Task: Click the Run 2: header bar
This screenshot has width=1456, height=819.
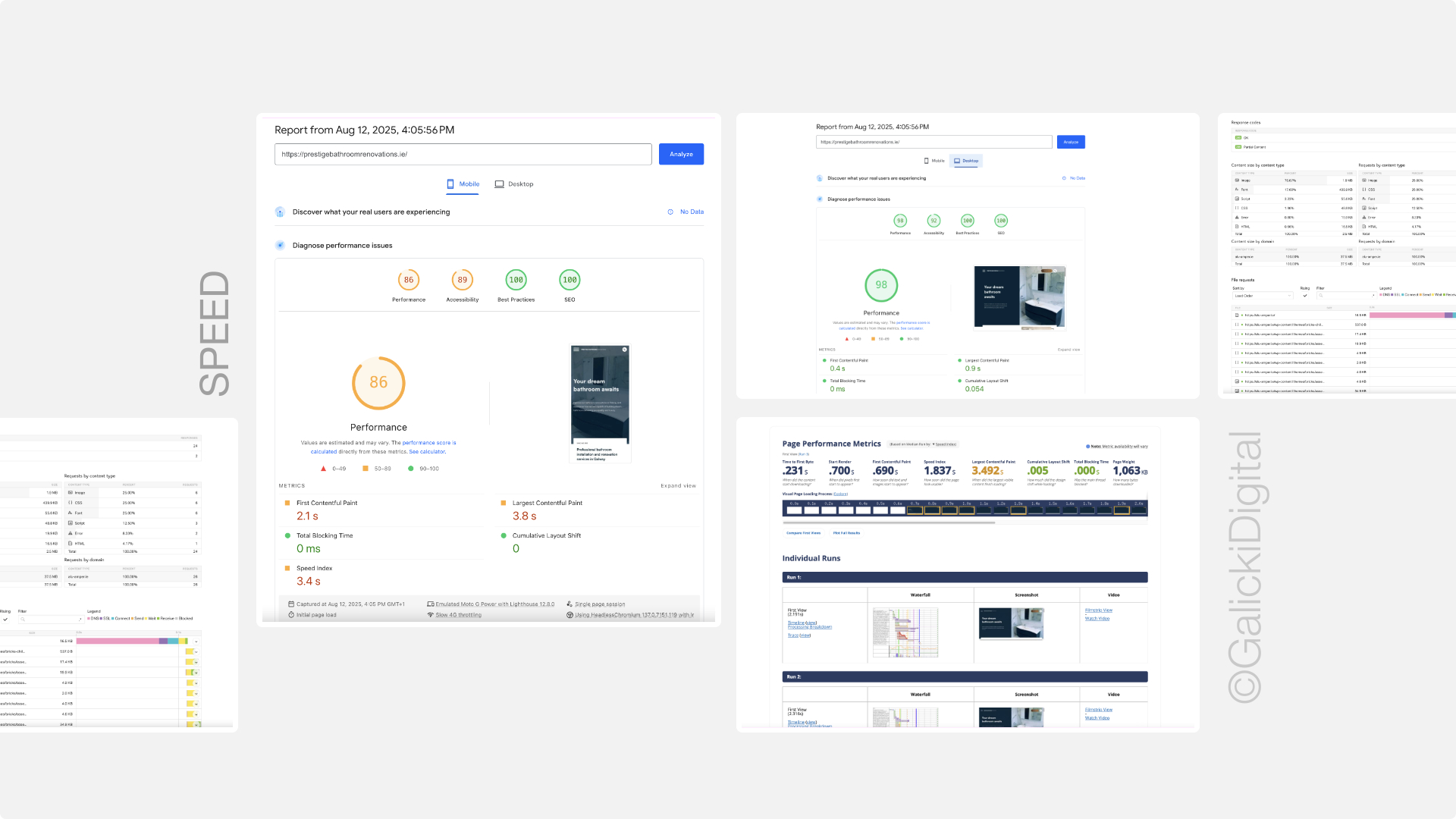Action: point(965,676)
